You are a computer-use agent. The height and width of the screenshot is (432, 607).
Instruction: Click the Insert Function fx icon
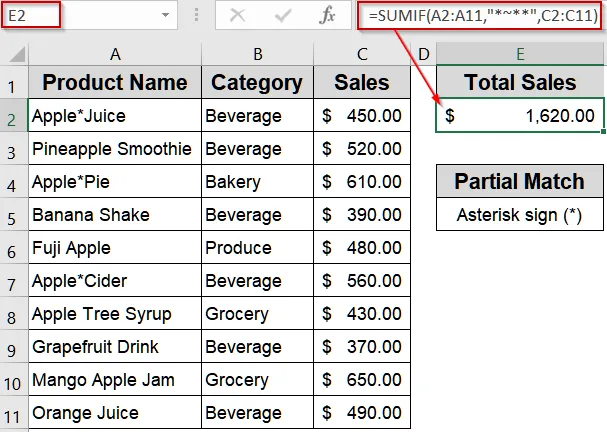[328, 15]
